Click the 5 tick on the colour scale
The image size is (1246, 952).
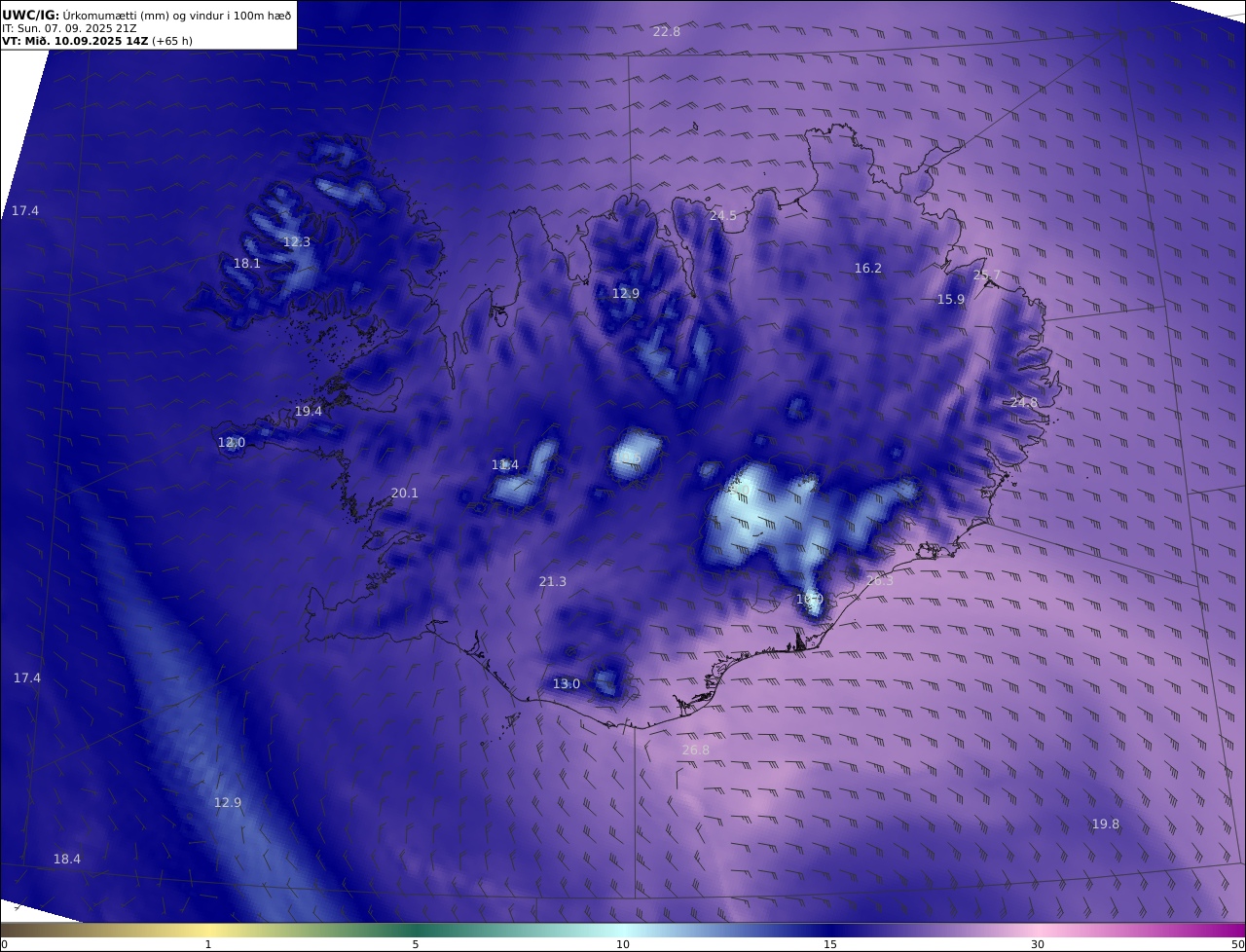(416, 944)
